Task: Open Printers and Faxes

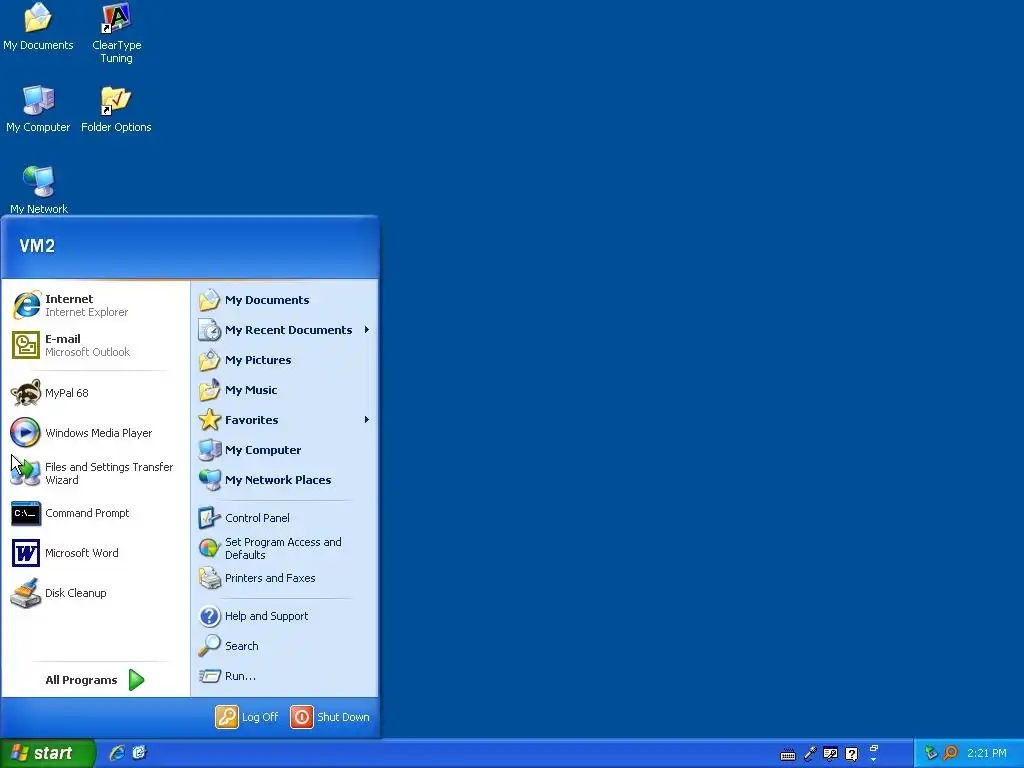Action: click(x=285, y=578)
